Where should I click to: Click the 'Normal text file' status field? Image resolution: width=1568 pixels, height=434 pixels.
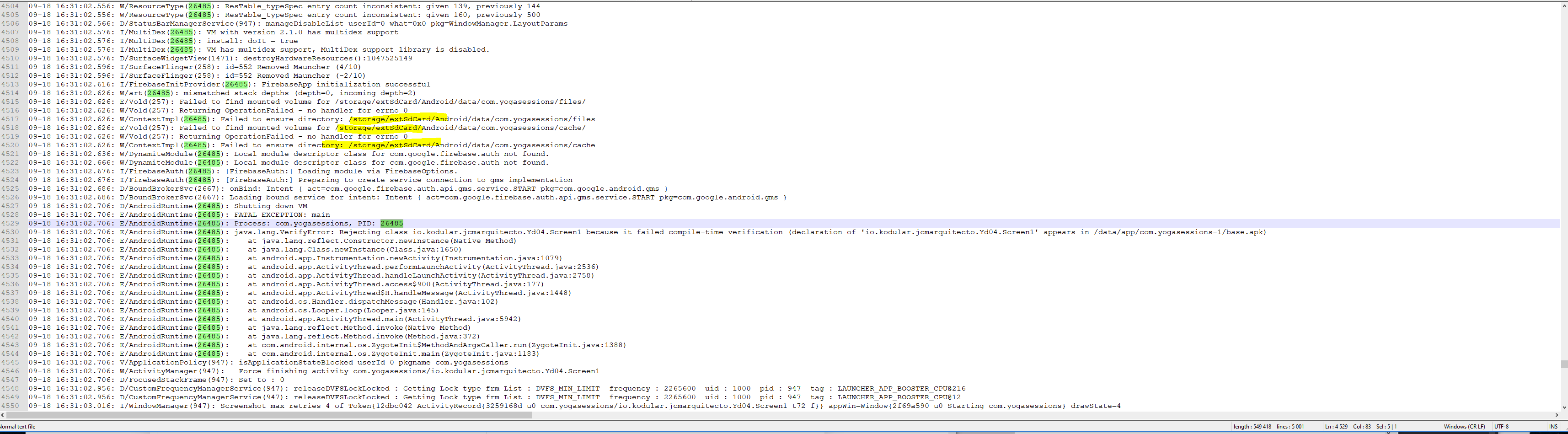(18, 427)
